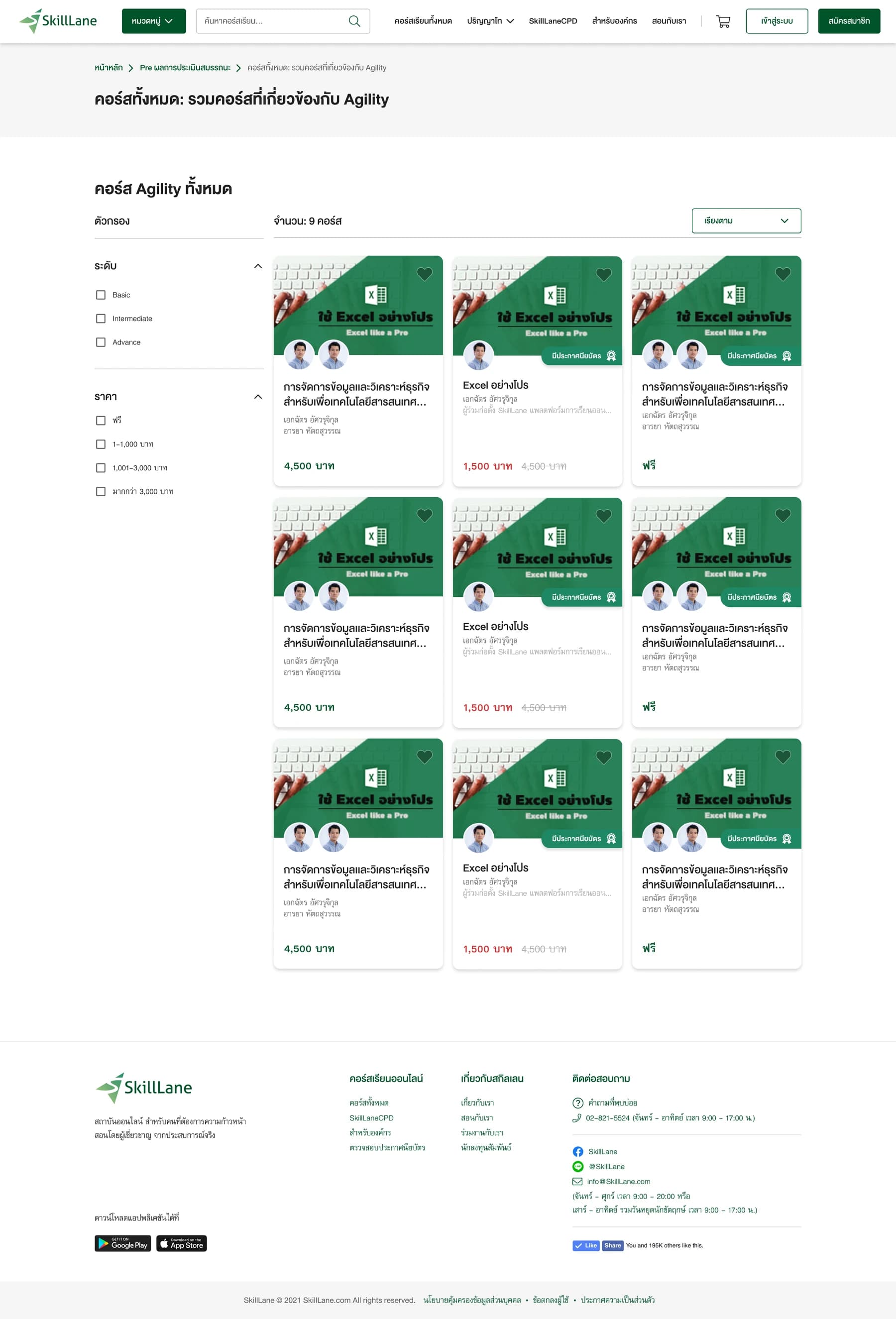
Task: Click the email envelope icon in footer
Action: pyautogui.click(x=577, y=1182)
